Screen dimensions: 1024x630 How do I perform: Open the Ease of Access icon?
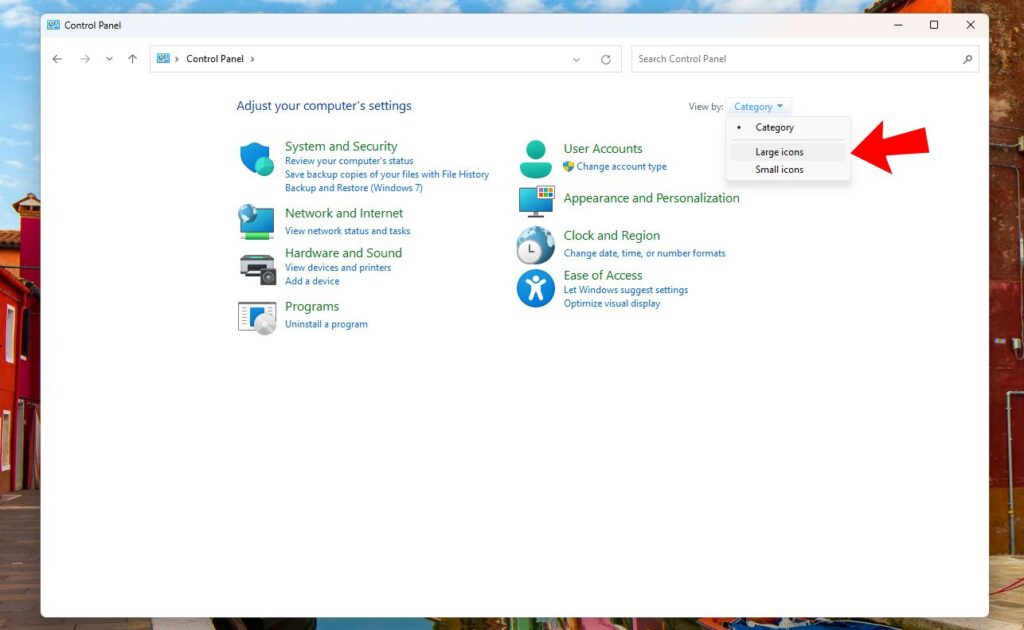tap(536, 288)
